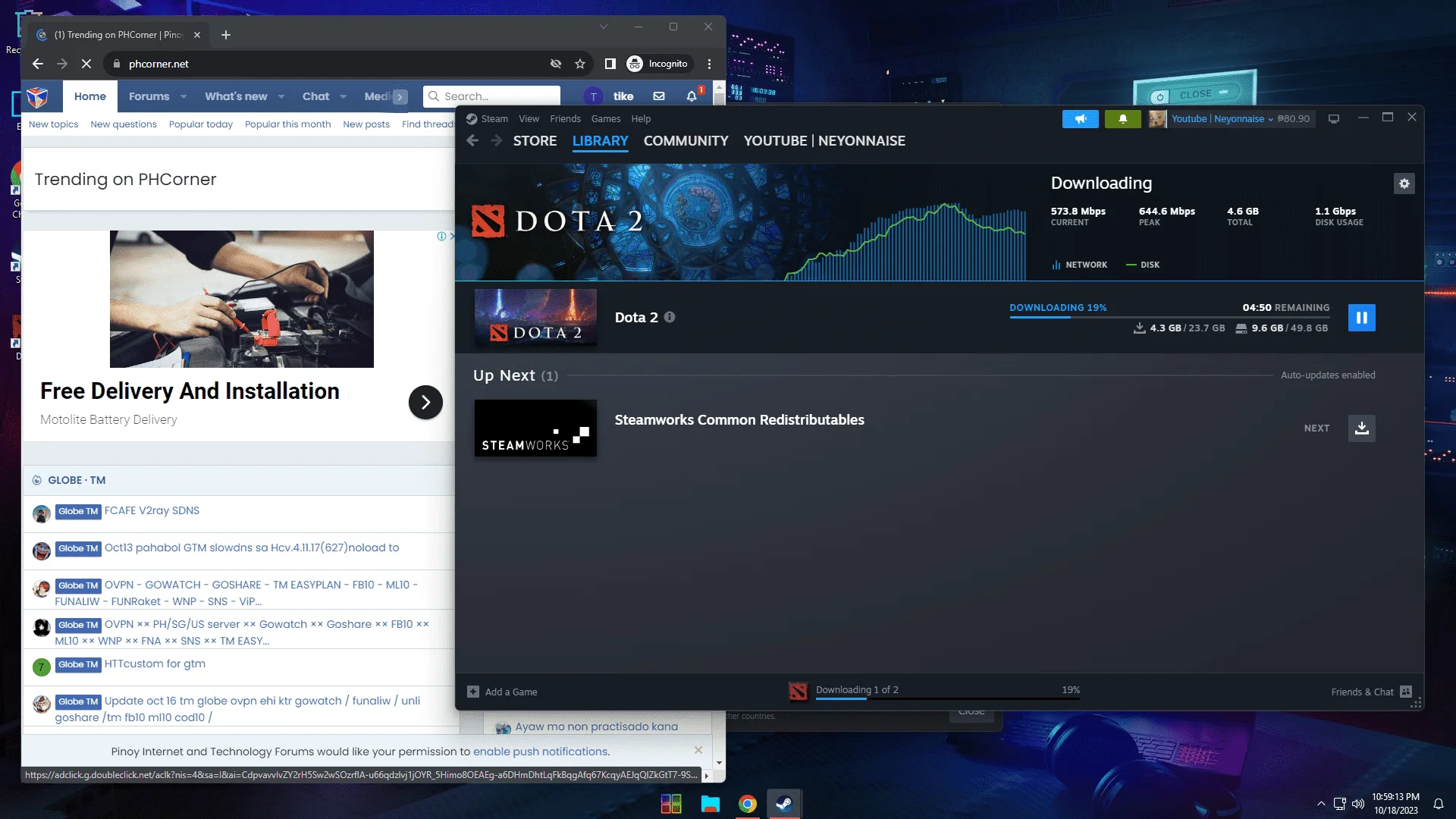1456x819 pixels.
Task: Open New topics link
Action: pyautogui.click(x=53, y=124)
